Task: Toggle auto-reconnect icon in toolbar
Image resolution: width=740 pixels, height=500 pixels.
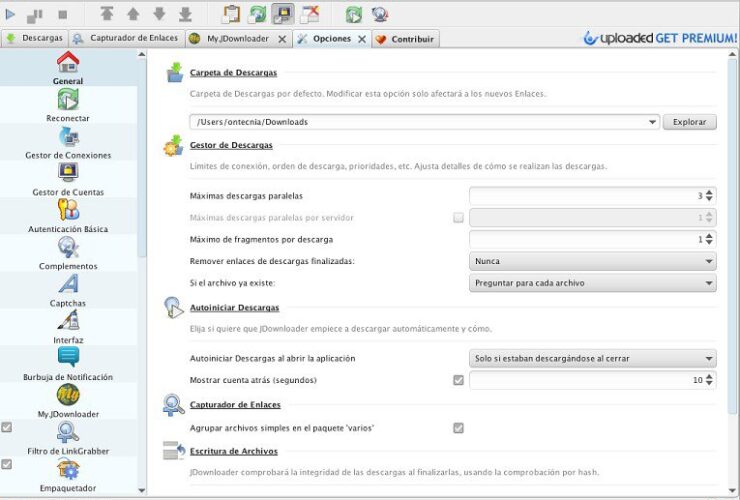Action: point(257,14)
